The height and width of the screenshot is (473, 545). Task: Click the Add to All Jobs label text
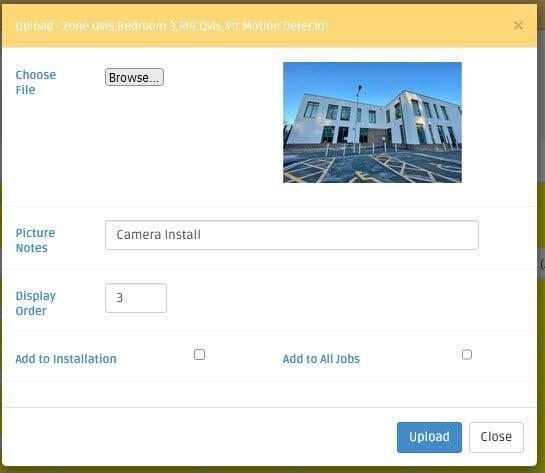click(321, 359)
